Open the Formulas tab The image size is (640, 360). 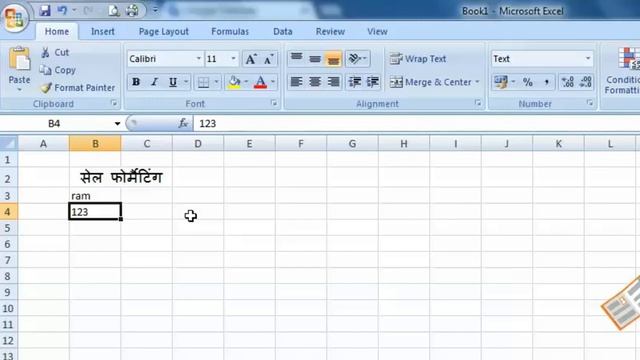click(230, 31)
